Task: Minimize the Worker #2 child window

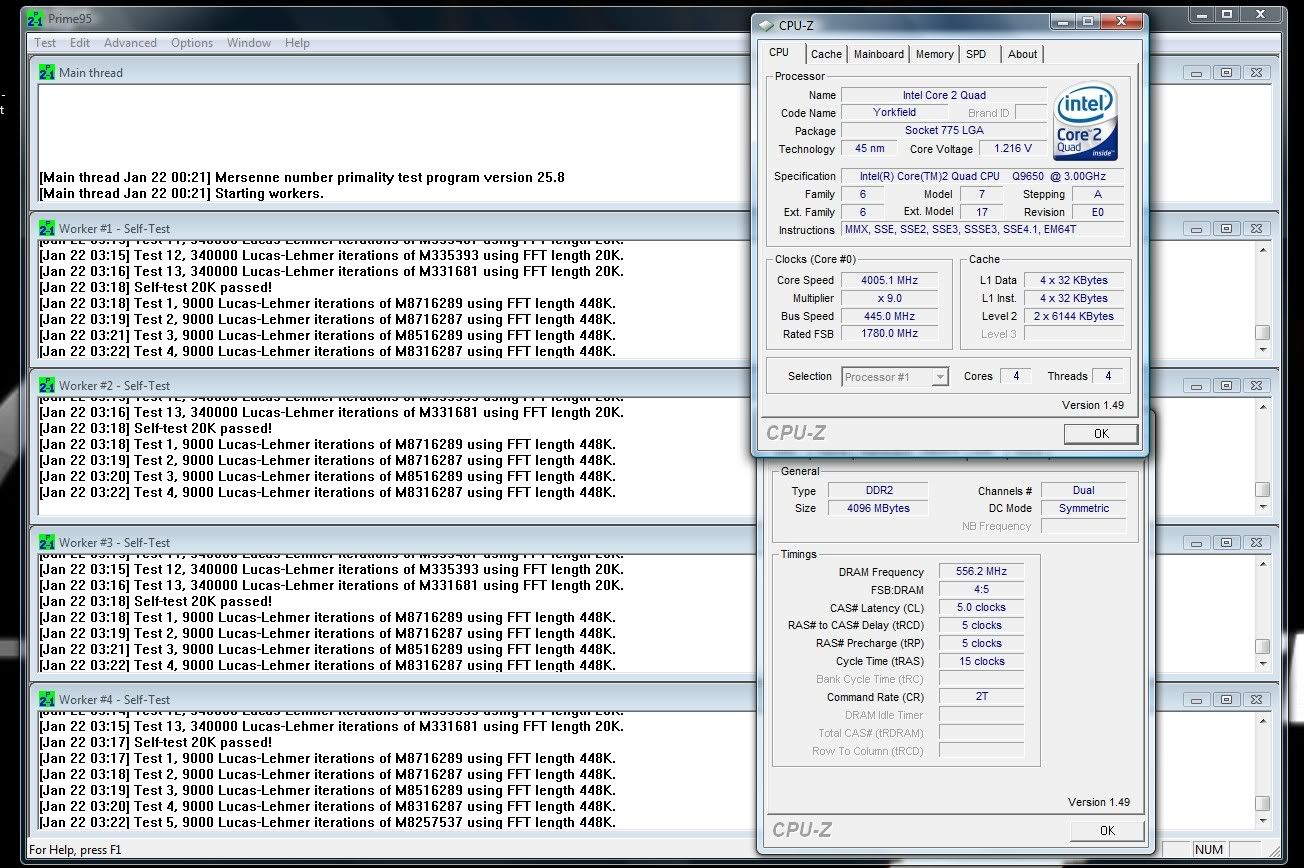Action: coord(1198,385)
